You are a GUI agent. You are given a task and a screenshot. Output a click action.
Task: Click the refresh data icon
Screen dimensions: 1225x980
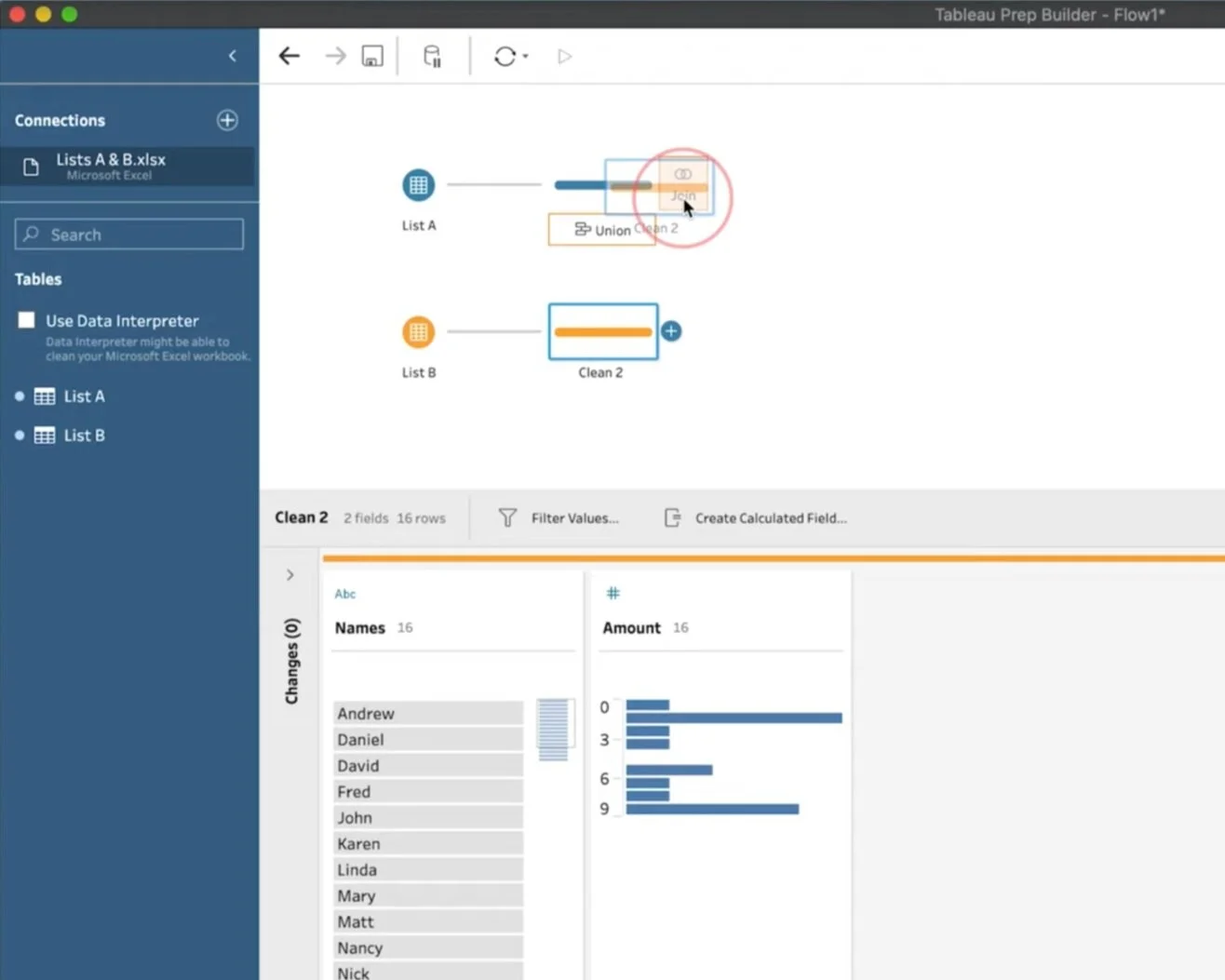click(x=505, y=56)
